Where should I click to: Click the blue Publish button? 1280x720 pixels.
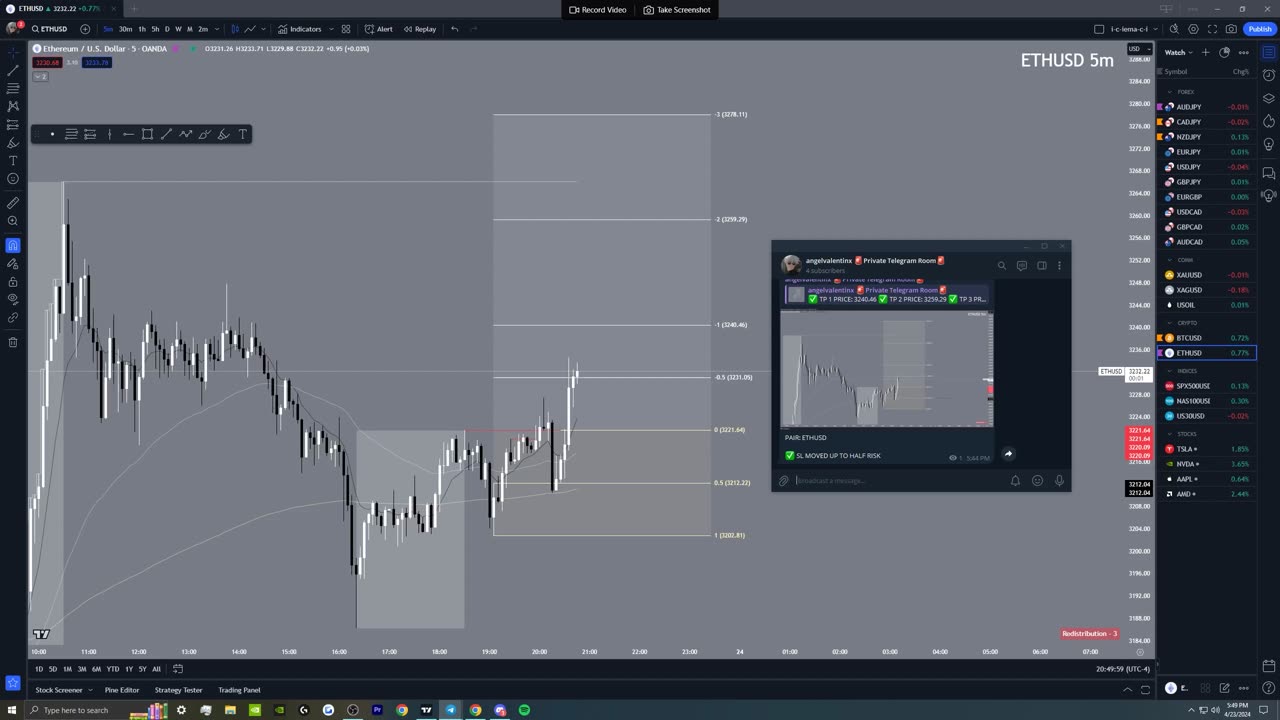[x=1260, y=29]
